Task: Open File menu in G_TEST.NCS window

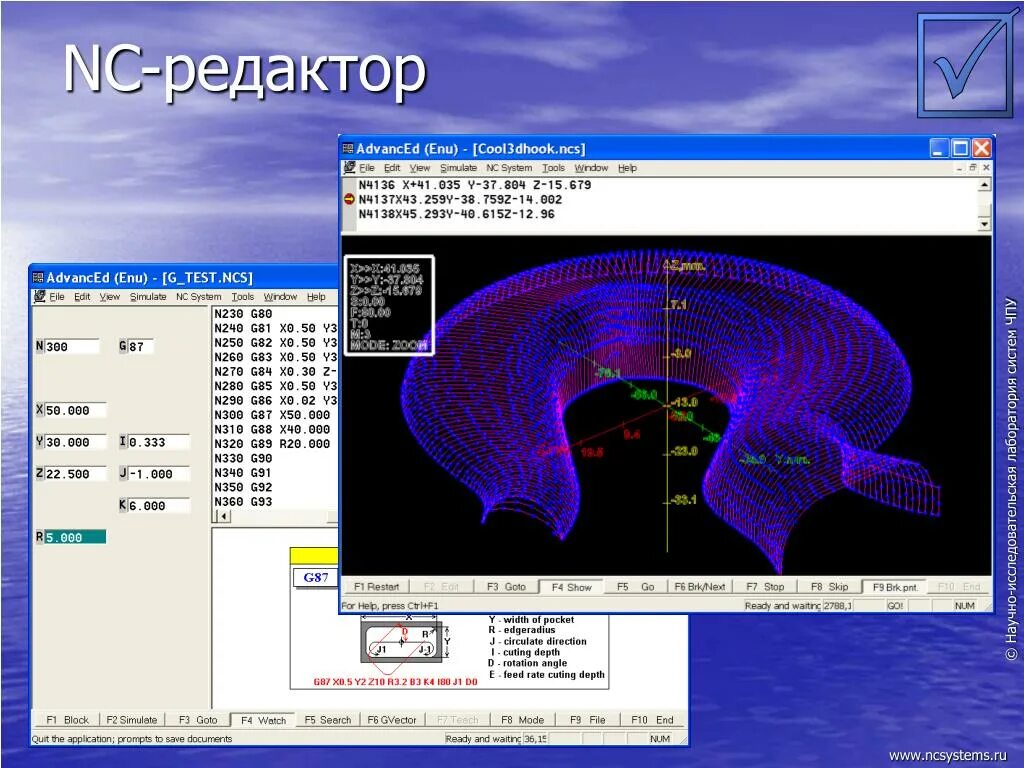Action: pos(57,296)
